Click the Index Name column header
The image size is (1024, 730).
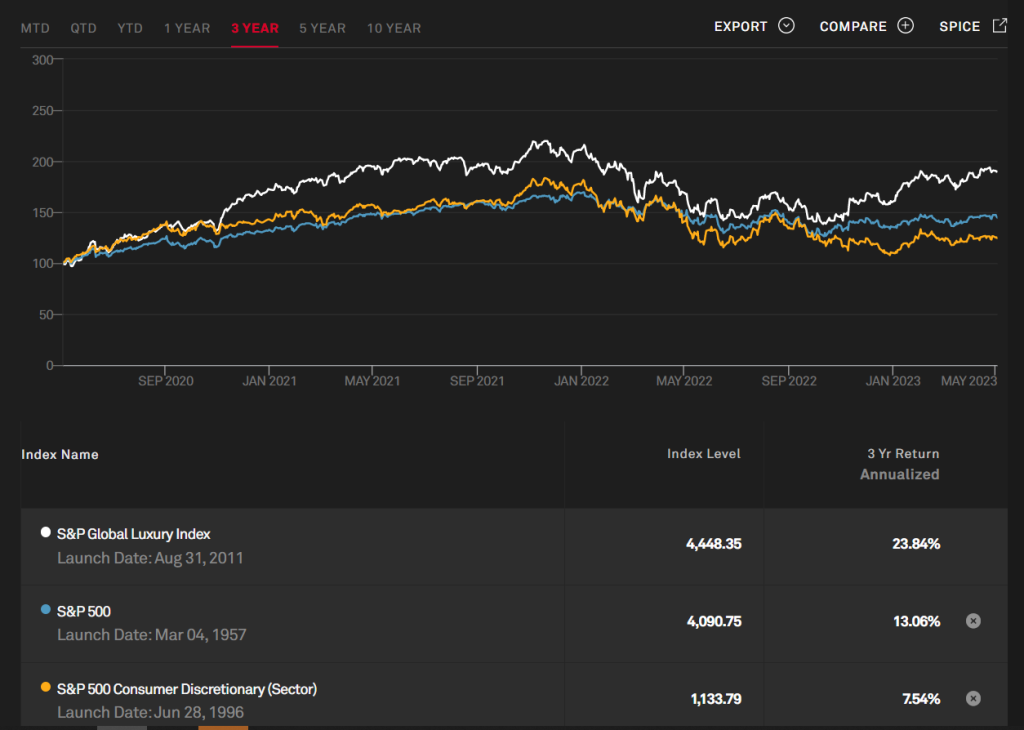59,454
